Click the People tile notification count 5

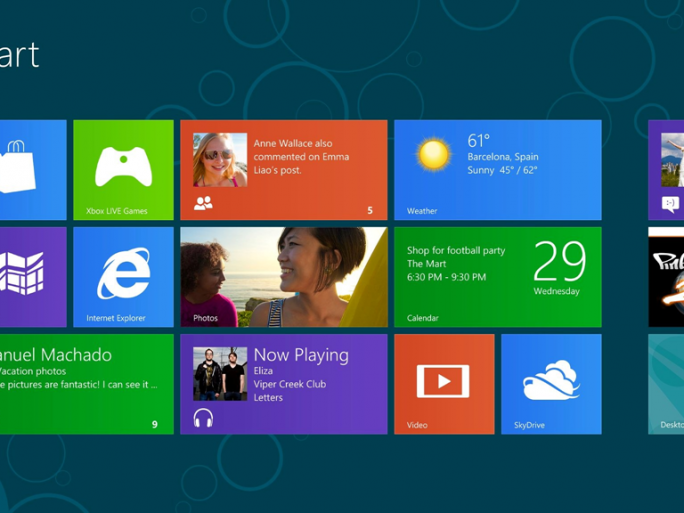coord(370,210)
